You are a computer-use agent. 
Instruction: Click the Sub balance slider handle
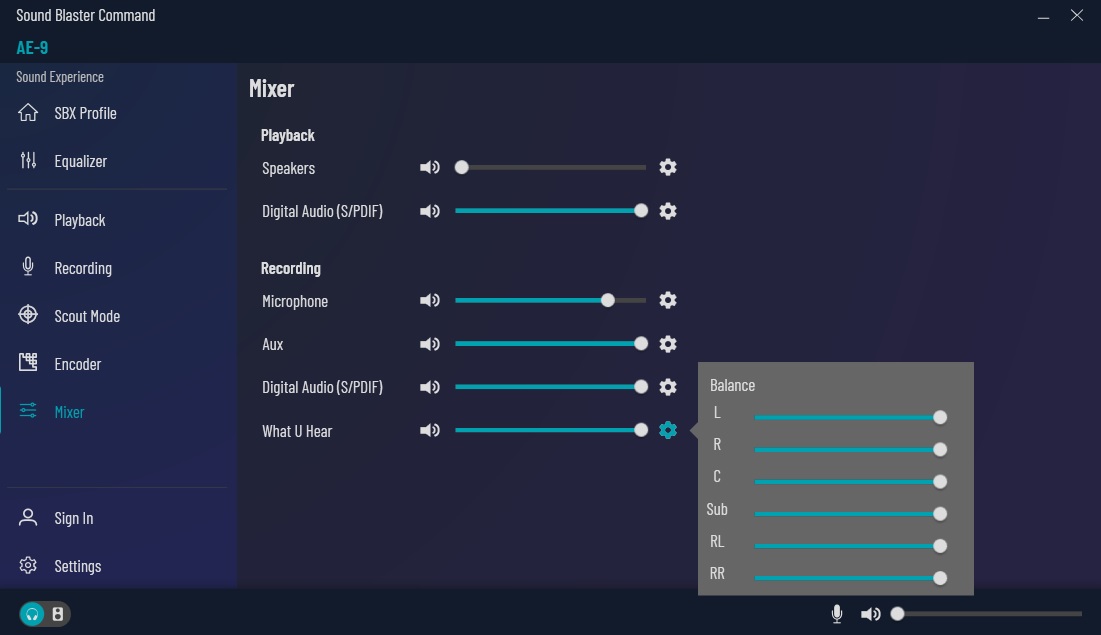point(939,514)
